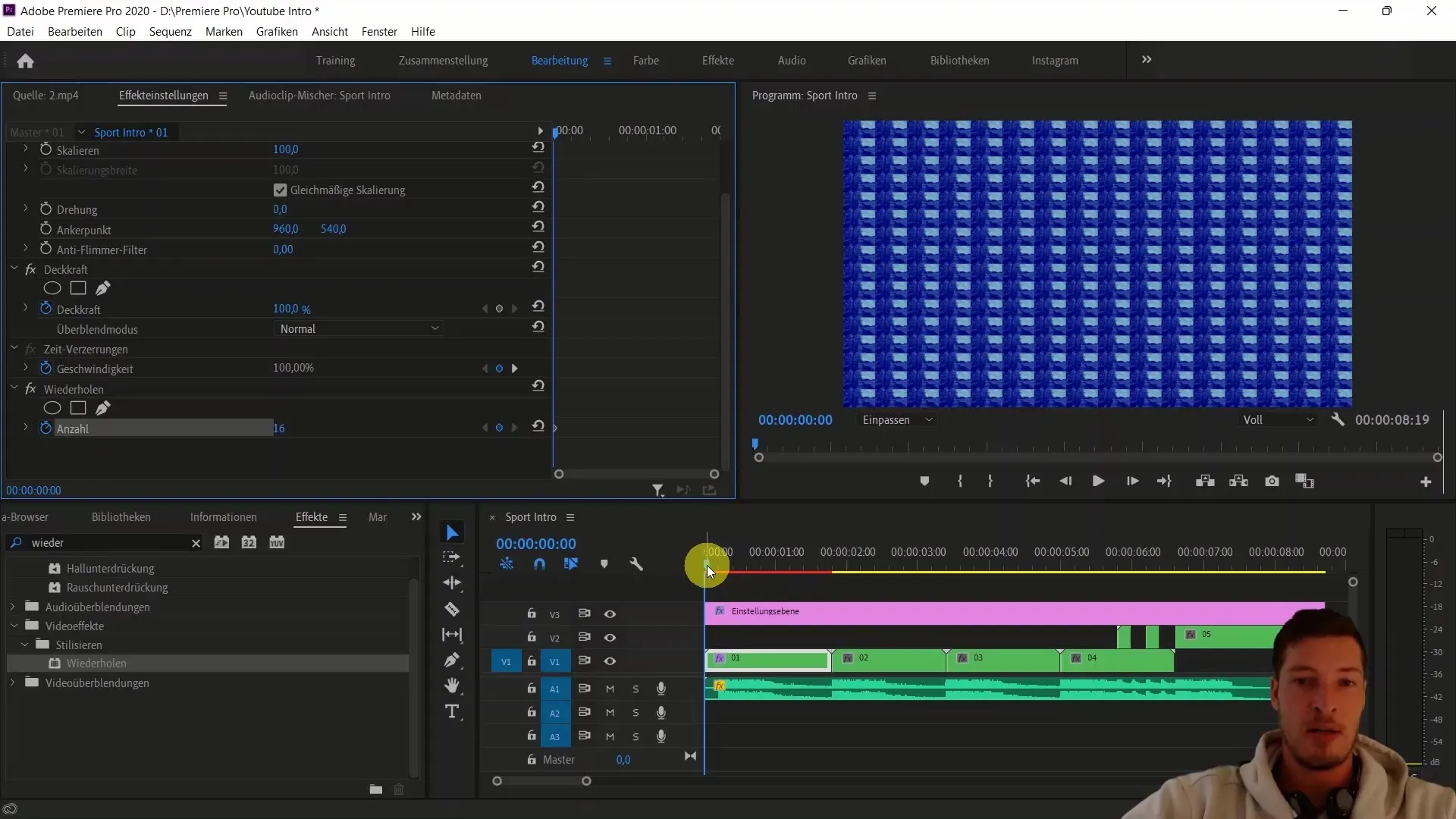The width and height of the screenshot is (1456, 819).
Task: Open the Überblendmodus Normal dropdown
Action: tap(358, 329)
